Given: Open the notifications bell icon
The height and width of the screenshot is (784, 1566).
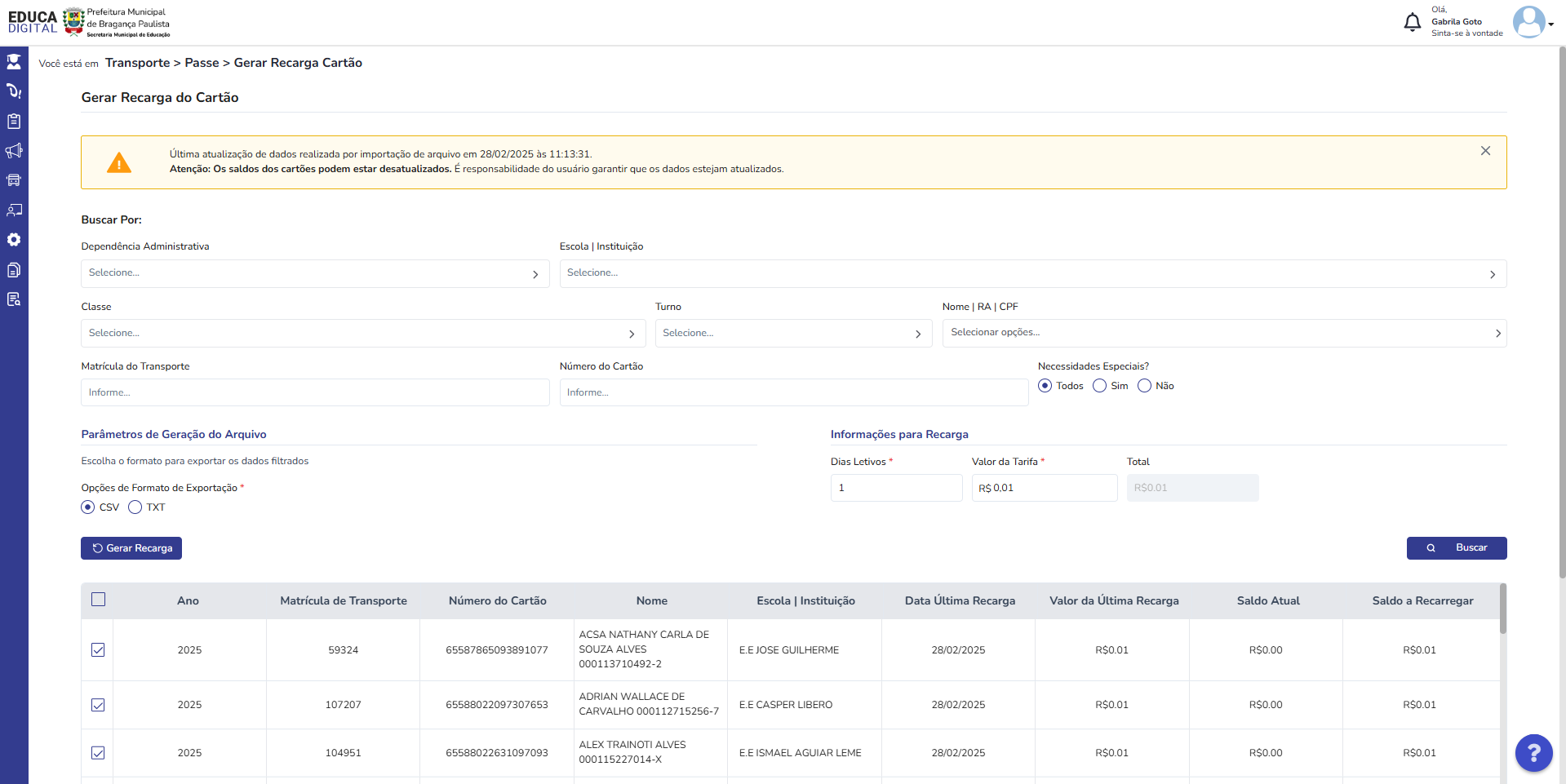Looking at the screenshot, I should [x=1412, y=22].
